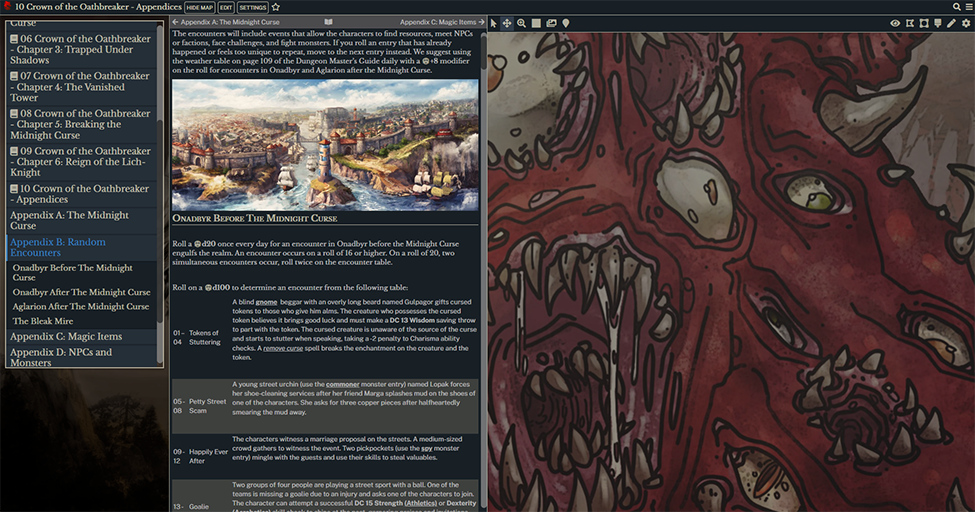Click the search icon at top right
Viewport: 975px width, 512px height.
956,7
